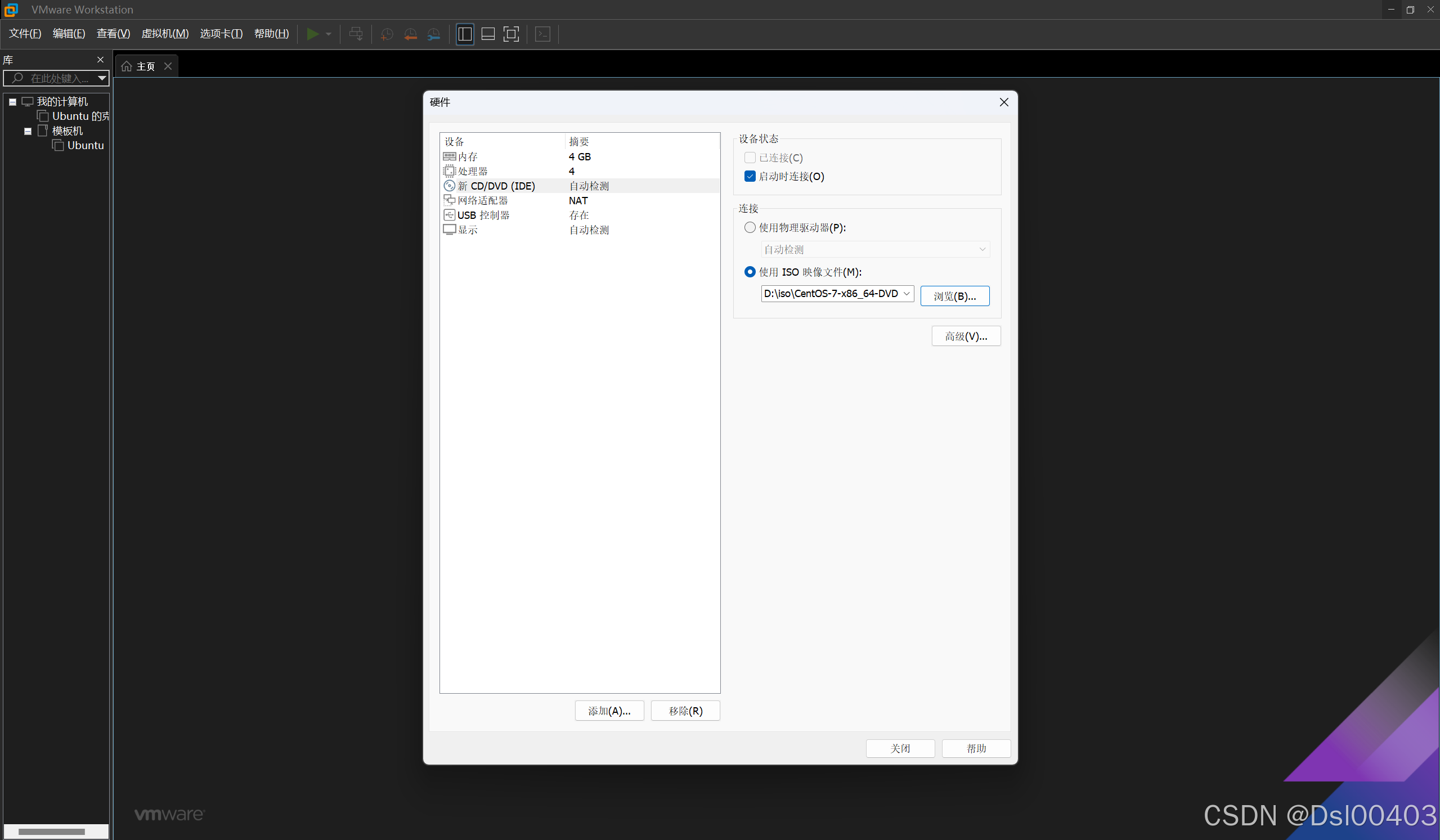1440x840 pixels.
Task: Select the 新 CD/DVD (IDE) device row
Action: click(x=580, y=186)
